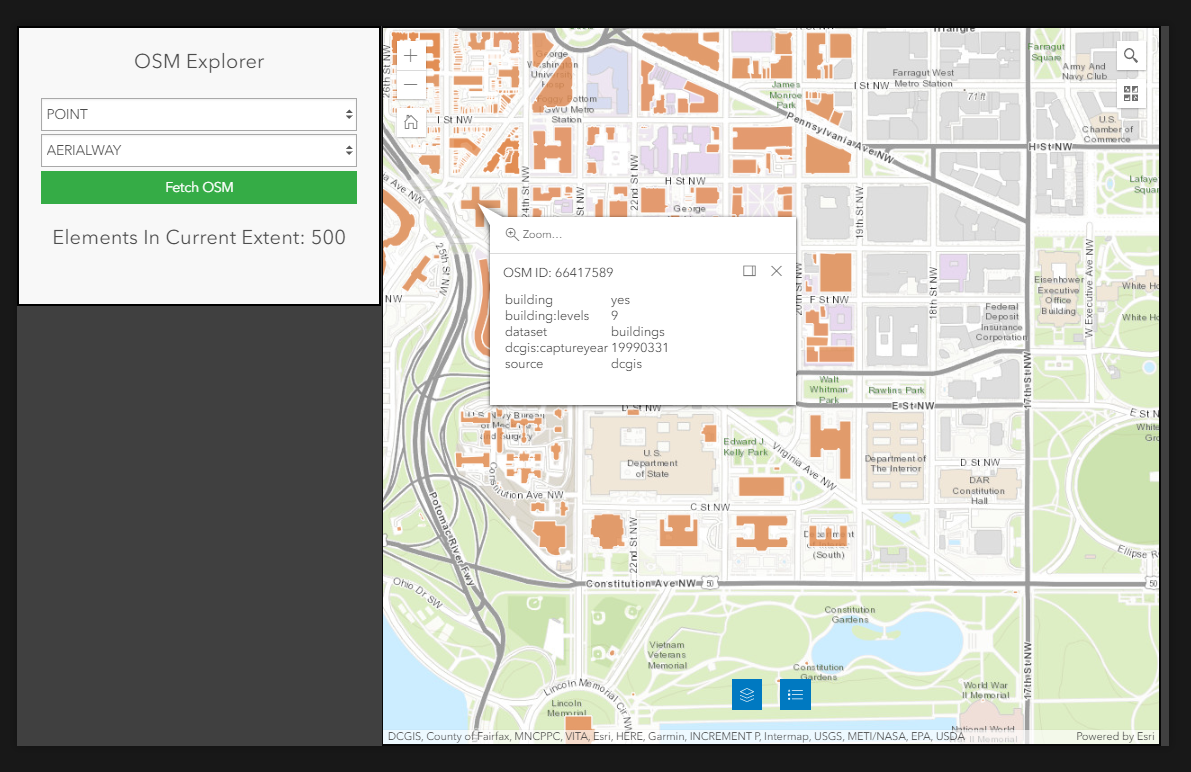Click the Department of The Interior building

895,458
